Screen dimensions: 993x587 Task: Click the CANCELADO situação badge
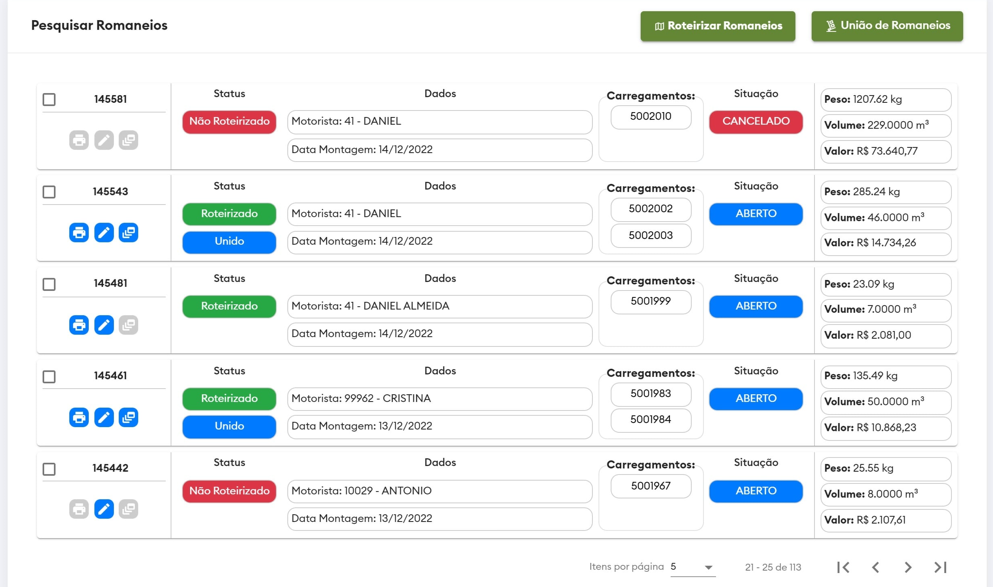coord(755,122)
